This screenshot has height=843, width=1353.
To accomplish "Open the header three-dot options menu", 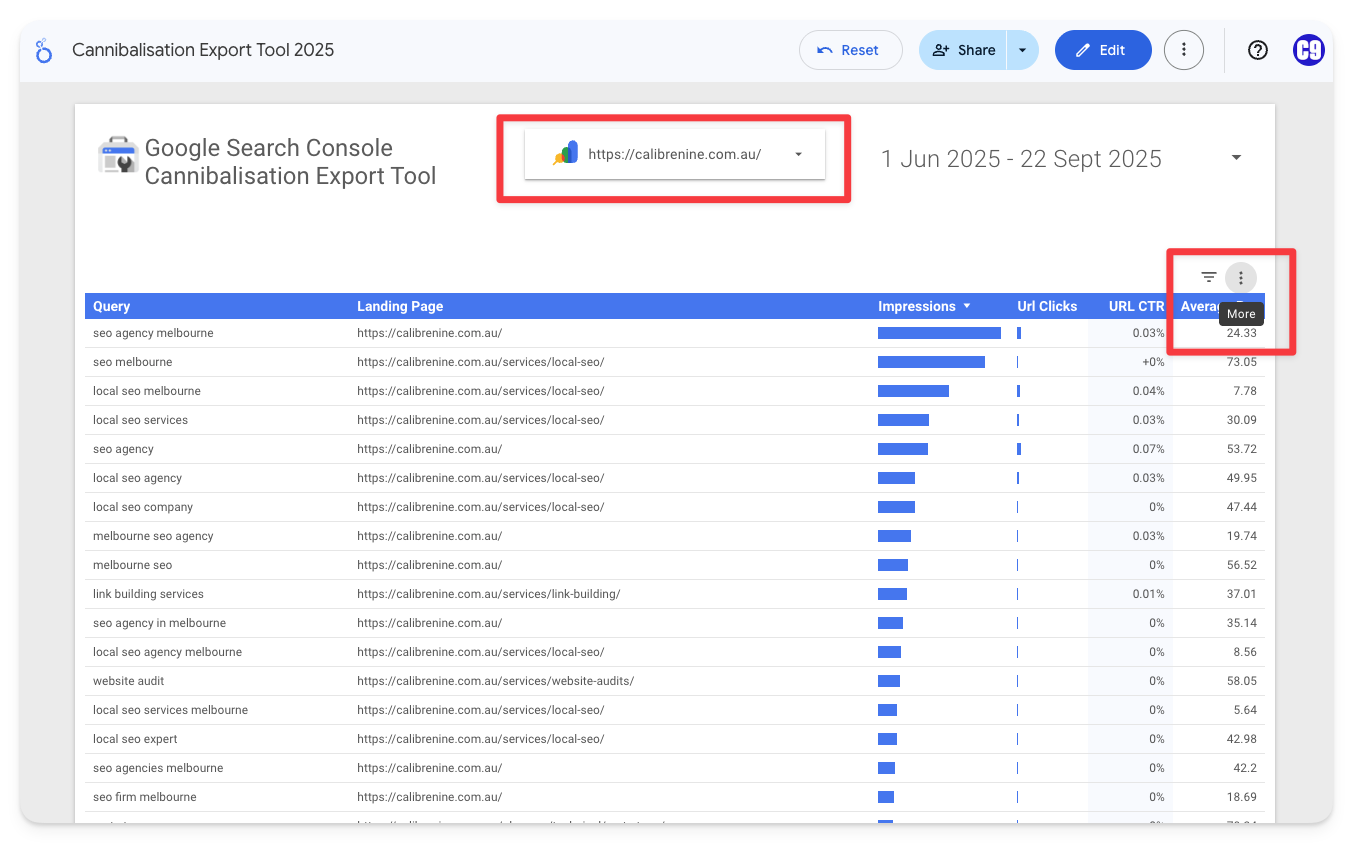I will pos(1183,50).
